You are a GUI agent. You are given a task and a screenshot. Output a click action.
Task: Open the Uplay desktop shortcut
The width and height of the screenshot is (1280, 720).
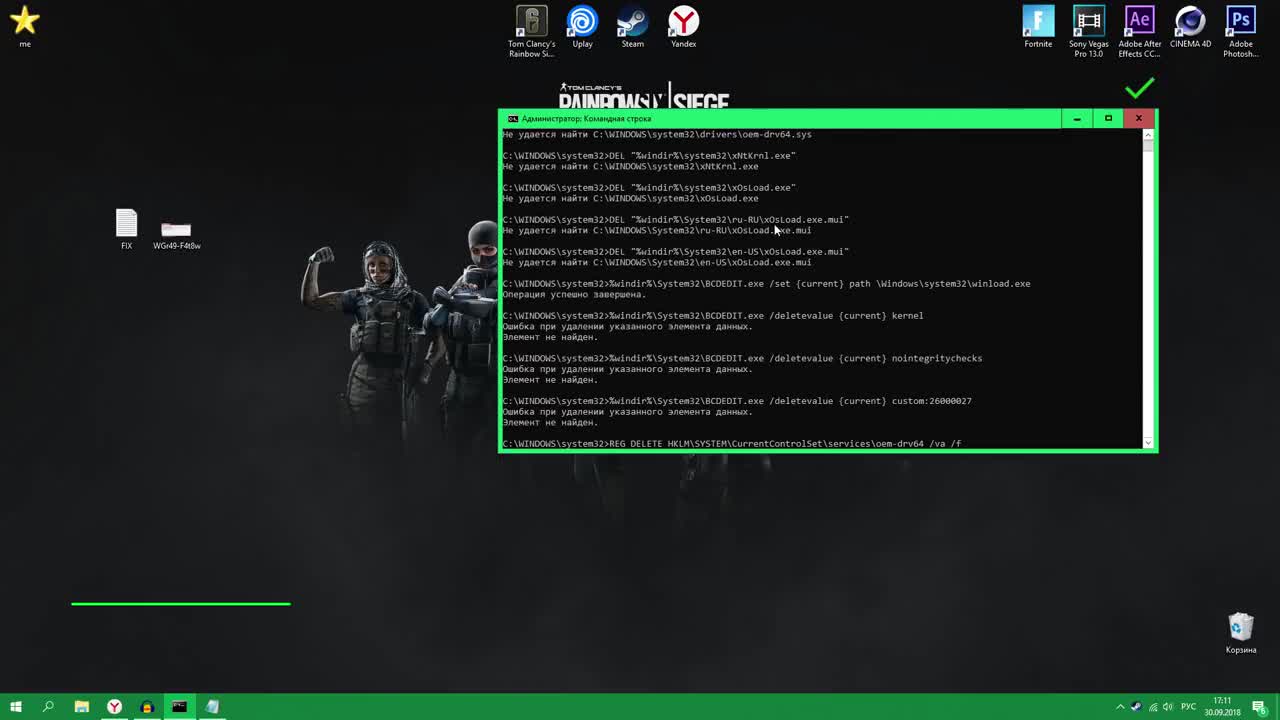point(582,27)
